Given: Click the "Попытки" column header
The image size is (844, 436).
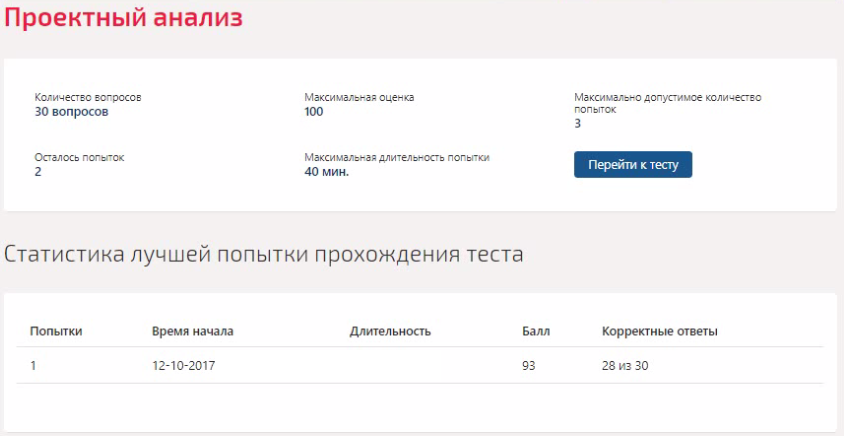Looking at the screenshot, I should click(56, 331).
